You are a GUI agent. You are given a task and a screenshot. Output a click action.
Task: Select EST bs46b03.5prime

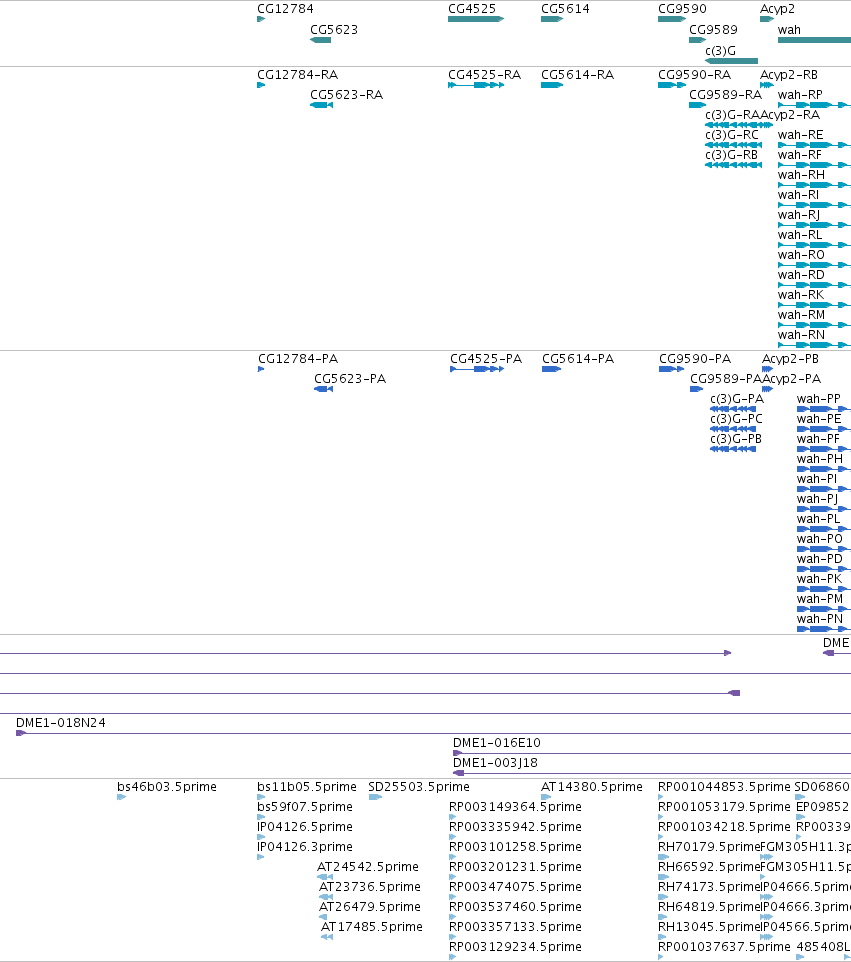pyautogui.click(x=167, y=787)
